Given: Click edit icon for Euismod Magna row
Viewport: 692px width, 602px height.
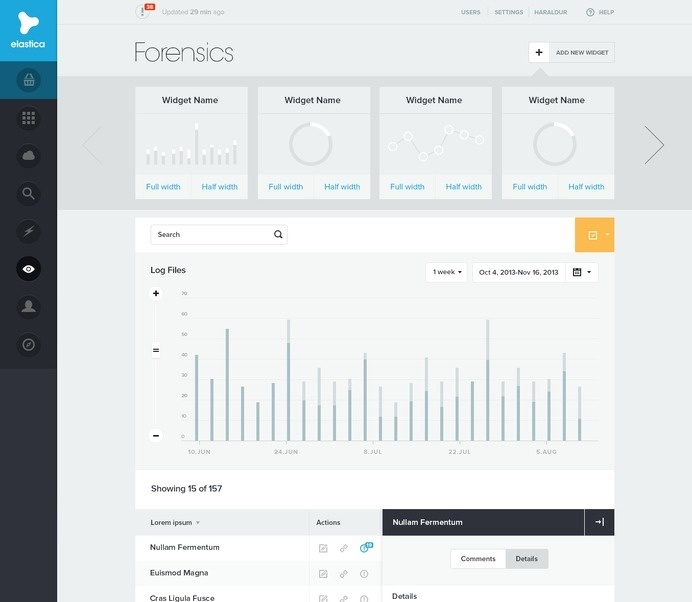Looking at the screenshot, I should [323, 574].
